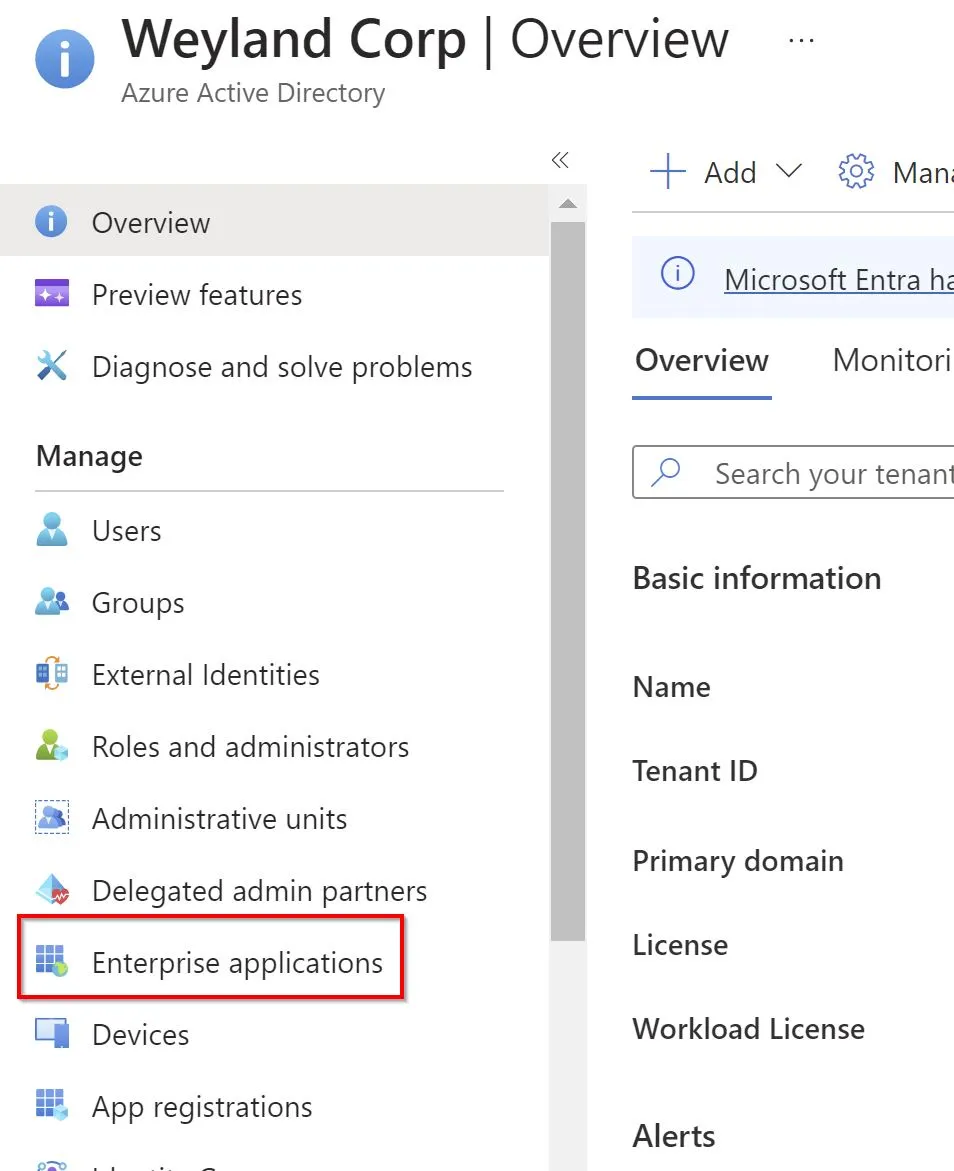Open Enterprise applications
This screenshot has height=1171, width=954.
[x=238, y=963]
